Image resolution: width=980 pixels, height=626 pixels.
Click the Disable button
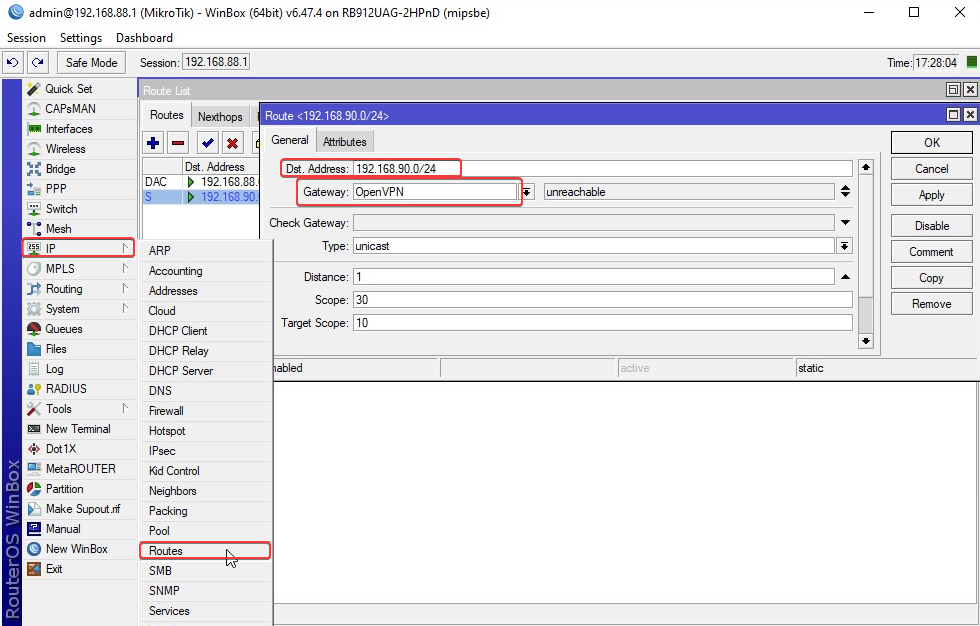931,226
